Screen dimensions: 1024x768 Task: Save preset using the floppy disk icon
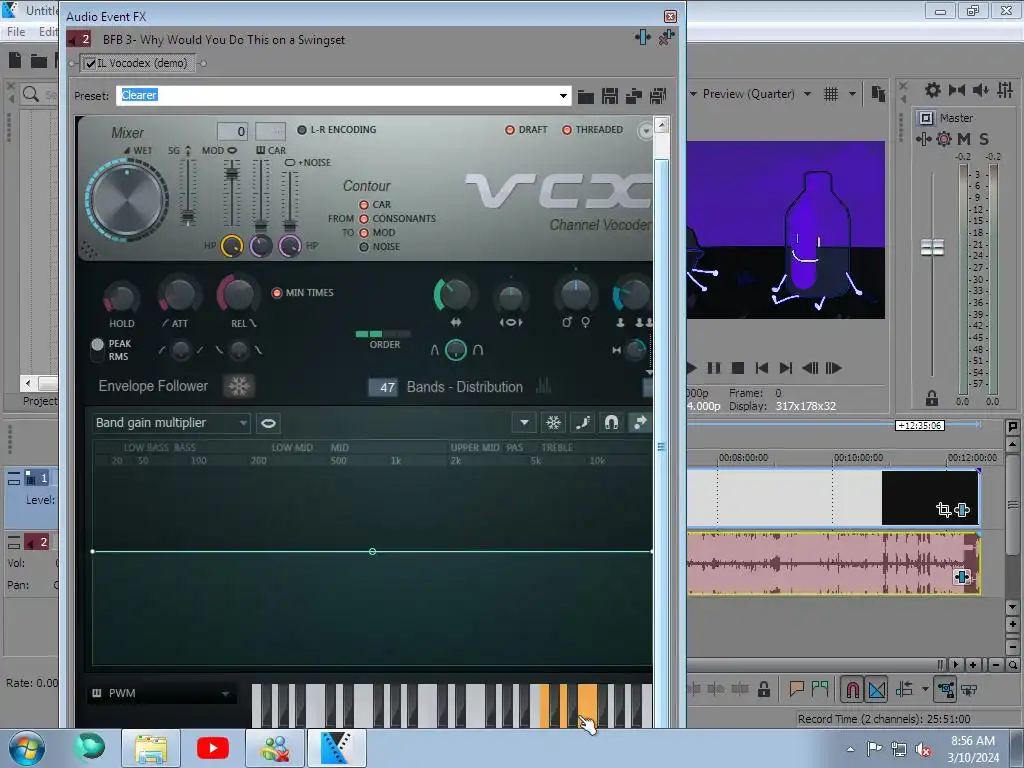click(x=610, y=96)
